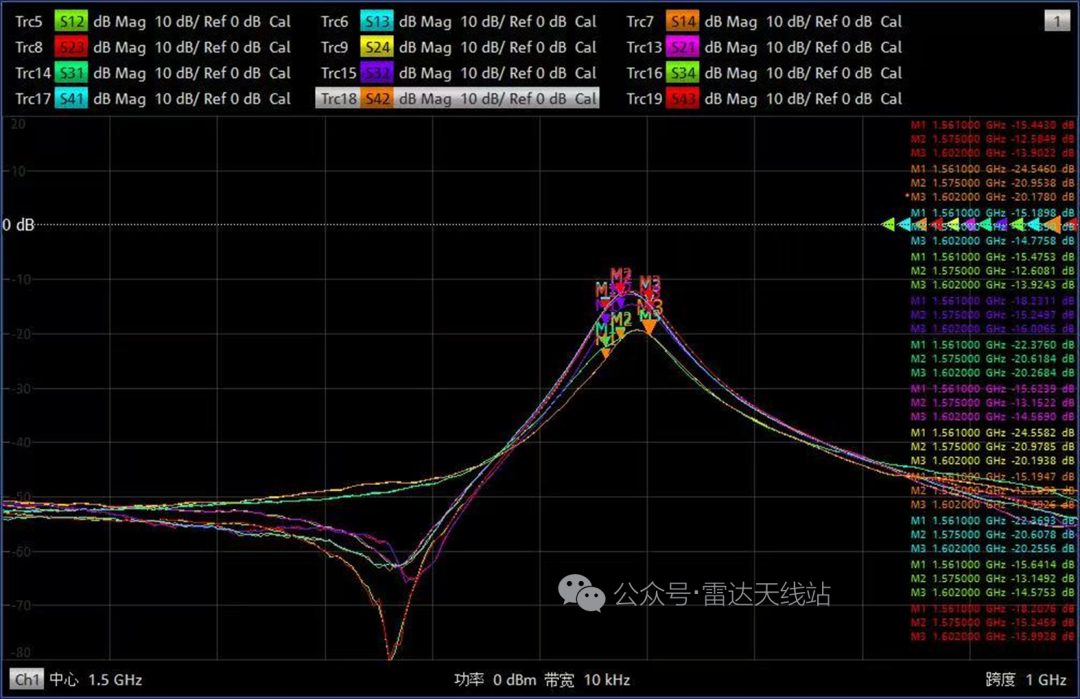
Task: Select the Trc6 trace label
Action: 335,22
